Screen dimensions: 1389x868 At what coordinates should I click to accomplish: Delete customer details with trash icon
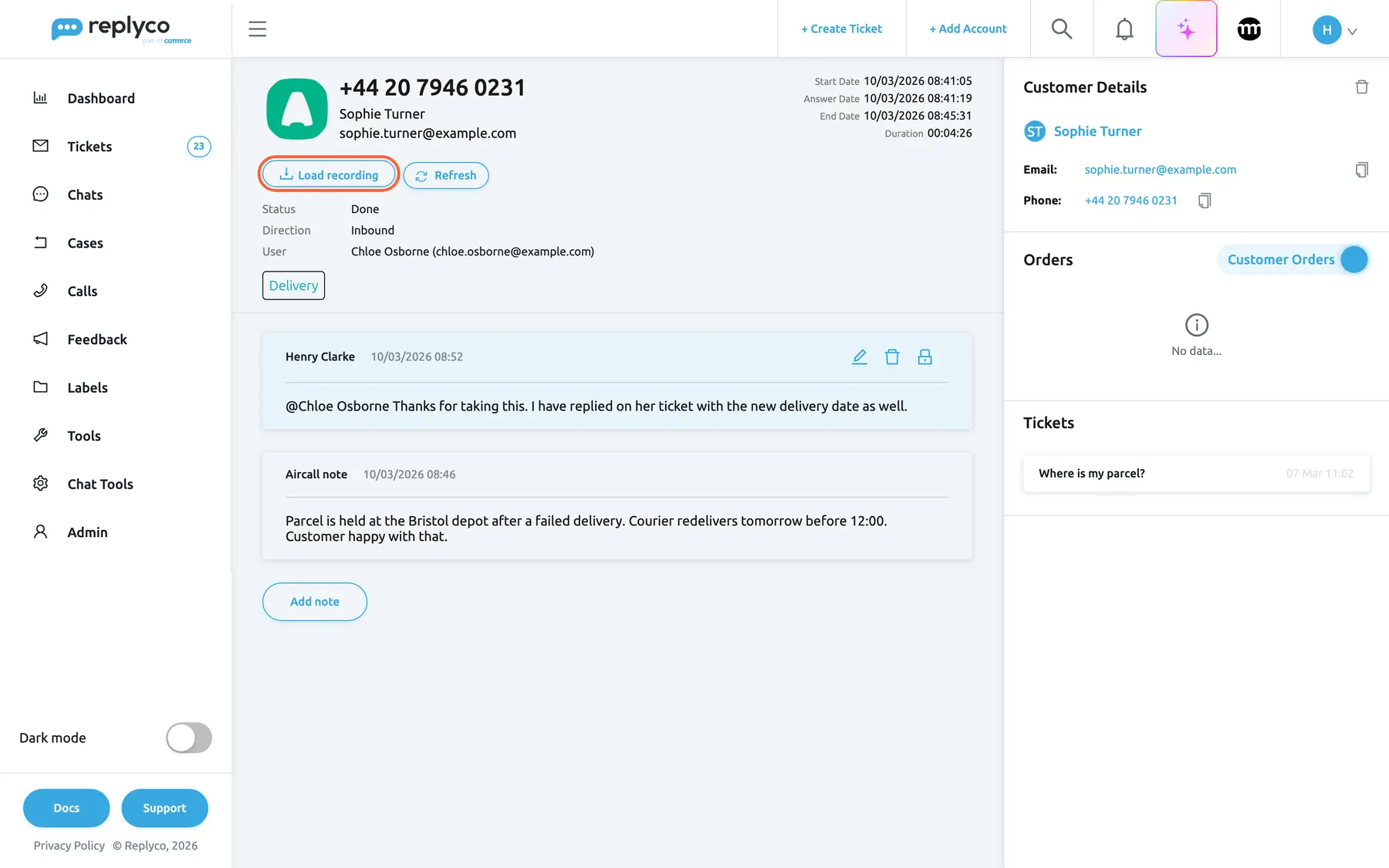point(1362,87)
